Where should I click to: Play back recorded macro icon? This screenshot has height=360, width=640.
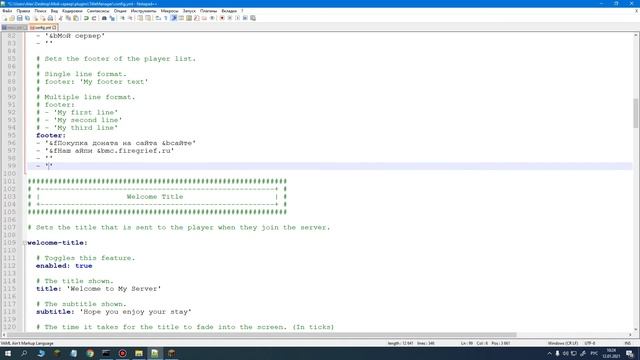(237, 18)
